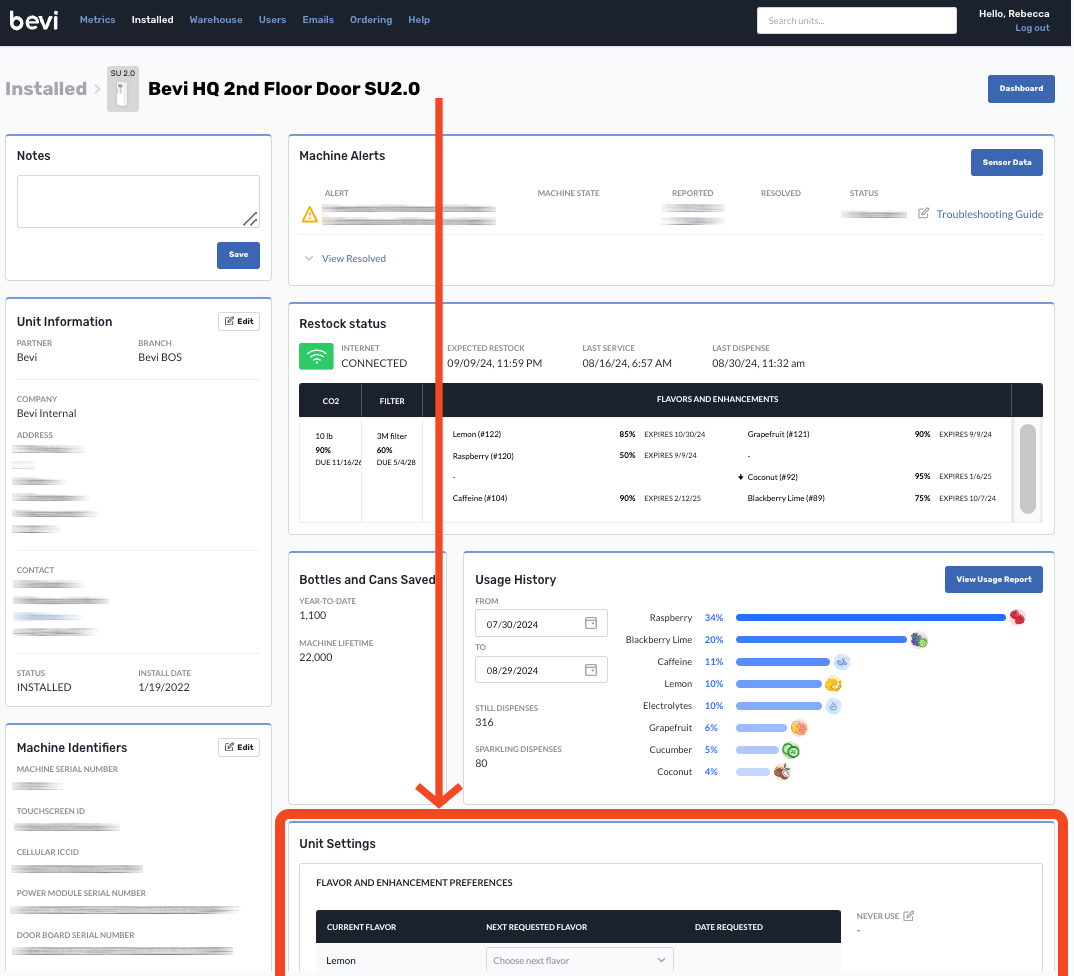Screen dimensions: 1074x976
Task: Go to Ordering
Action: click(x=371, y=20)
